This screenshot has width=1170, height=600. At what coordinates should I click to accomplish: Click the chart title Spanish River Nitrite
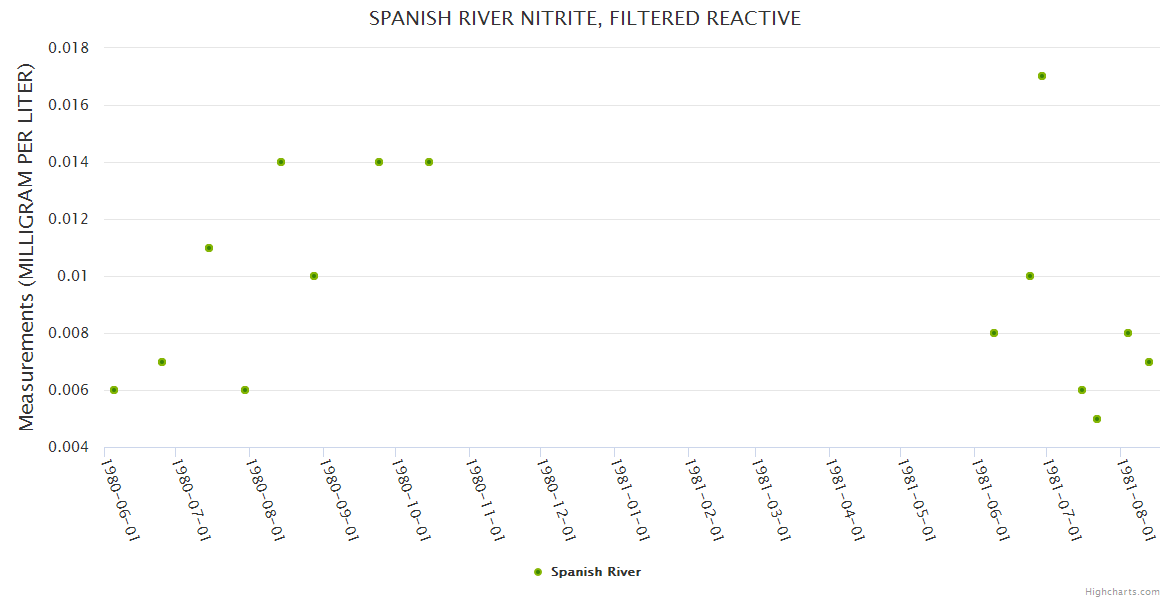[585, 18]
